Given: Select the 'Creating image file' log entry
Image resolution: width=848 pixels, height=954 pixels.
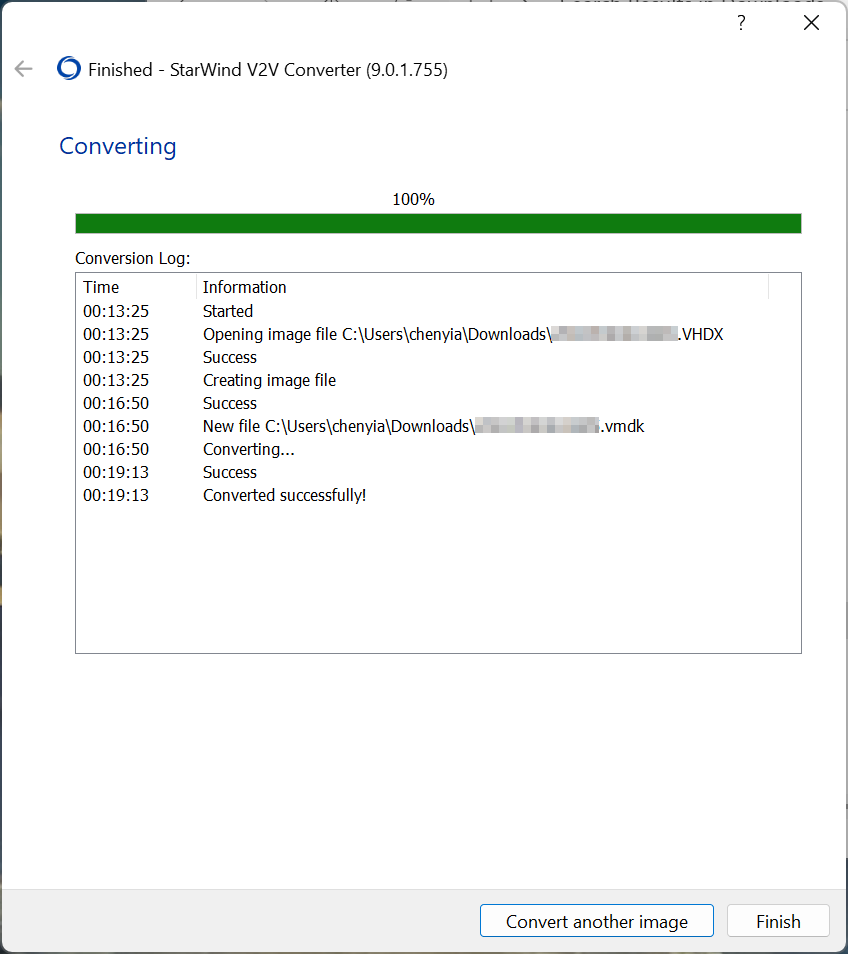Looking at the screenshot, I should 438,380.
